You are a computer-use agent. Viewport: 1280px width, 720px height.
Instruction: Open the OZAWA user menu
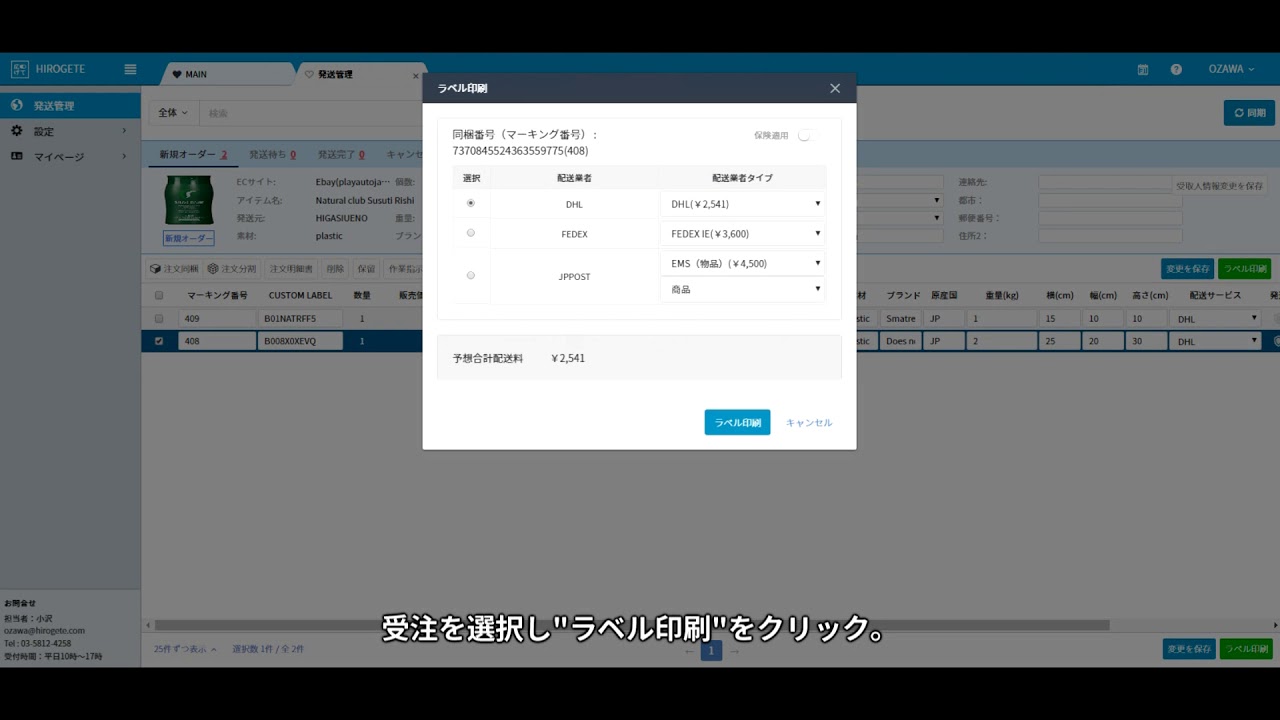click(1231, 69)
